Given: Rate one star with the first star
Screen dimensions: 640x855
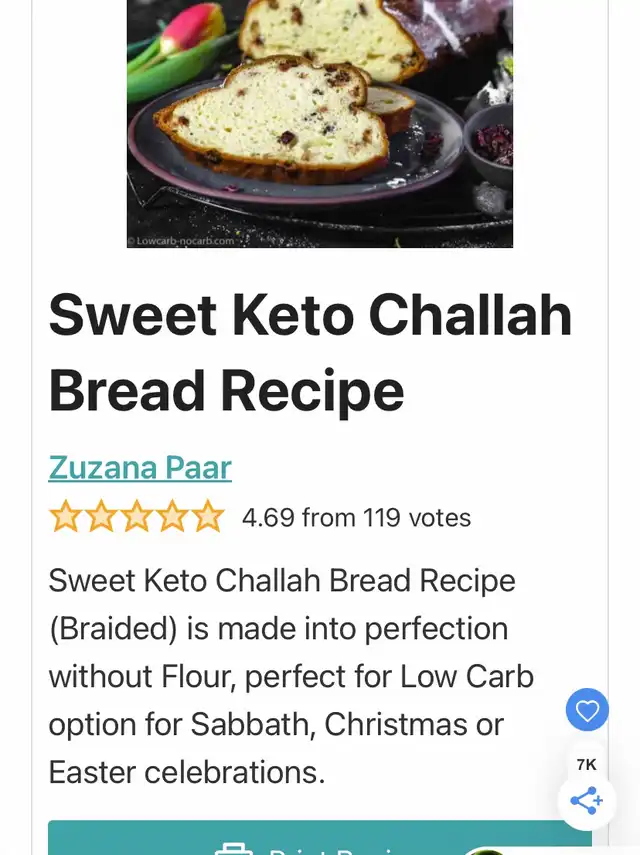Looking at the screenshot, I should click(65, 516).
